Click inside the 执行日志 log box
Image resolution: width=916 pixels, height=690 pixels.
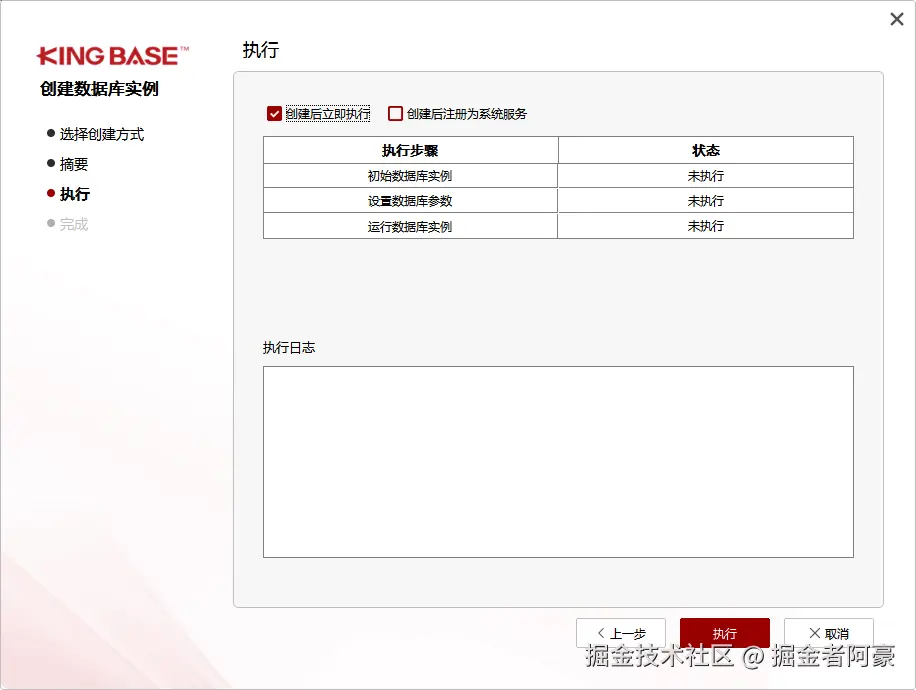point(558,462)
